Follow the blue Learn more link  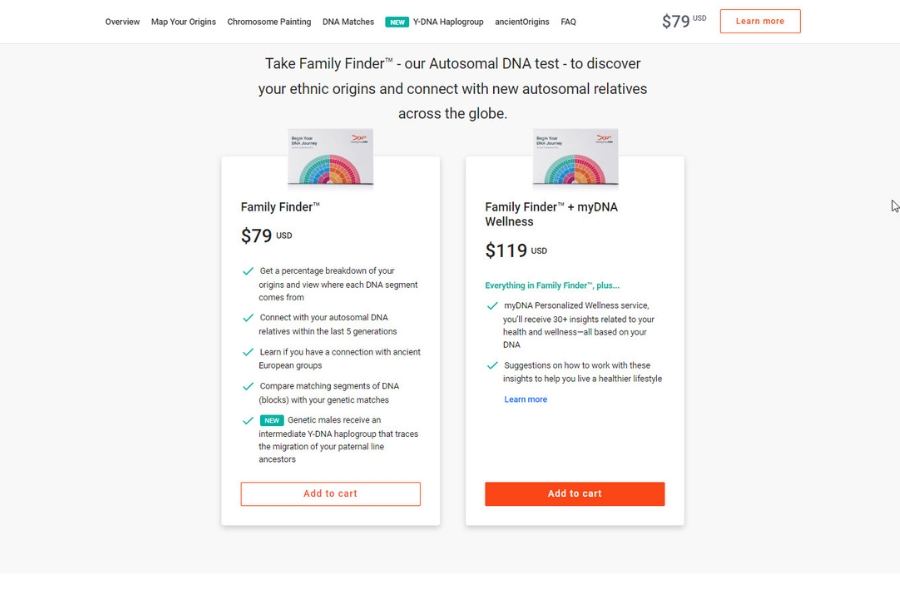point(525,400)
